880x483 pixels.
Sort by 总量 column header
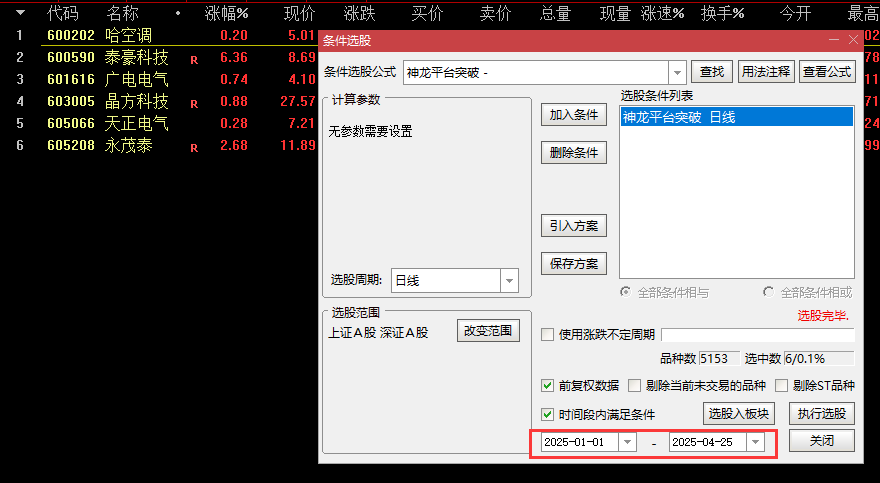pyautogui.click(x=554, y=12)
